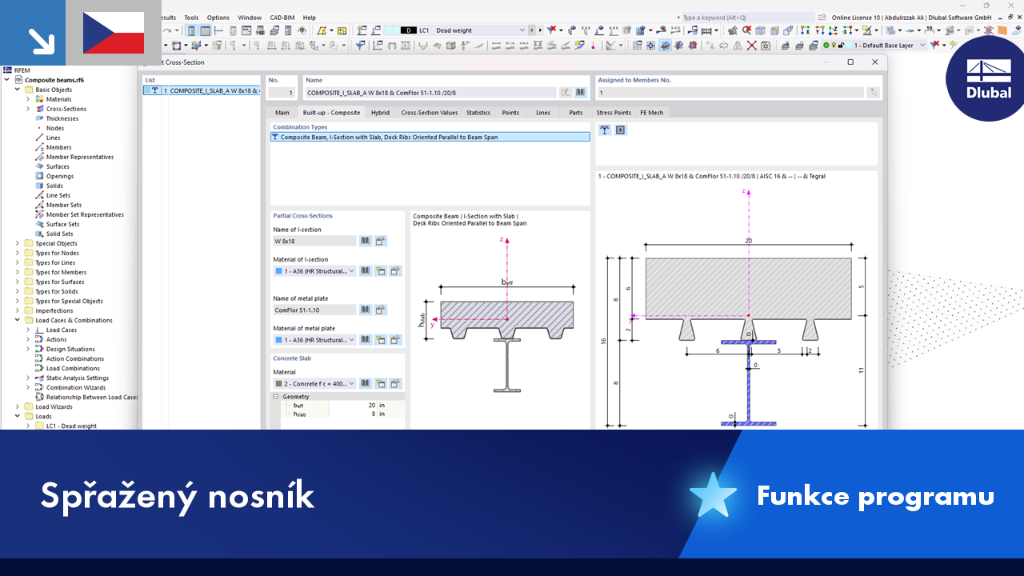Click the h_slab value 8 field

click(353, 414)
